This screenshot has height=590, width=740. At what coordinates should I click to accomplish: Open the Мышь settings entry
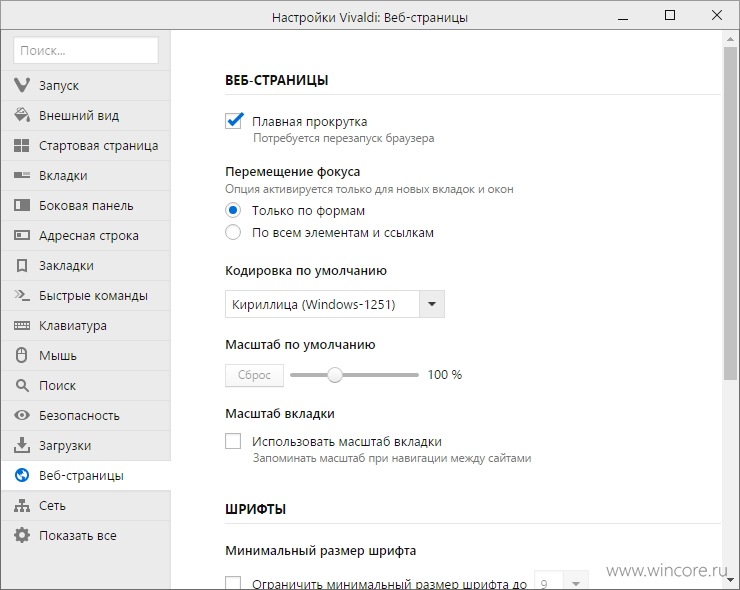coord(85,355)
